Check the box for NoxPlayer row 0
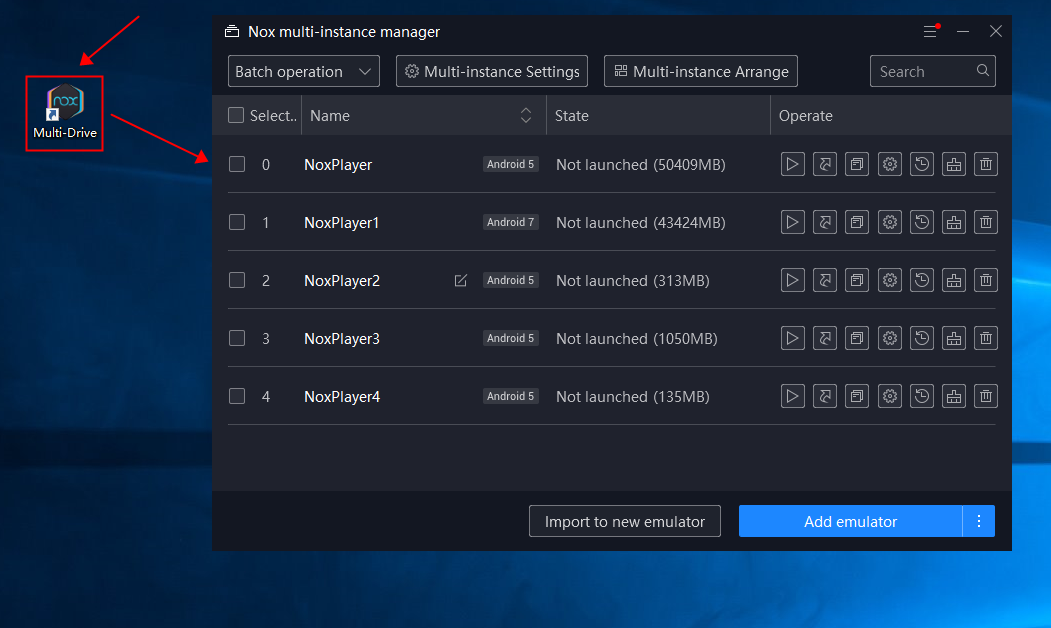This screenshot has height=628, width=1051. (x=237, y=164)
